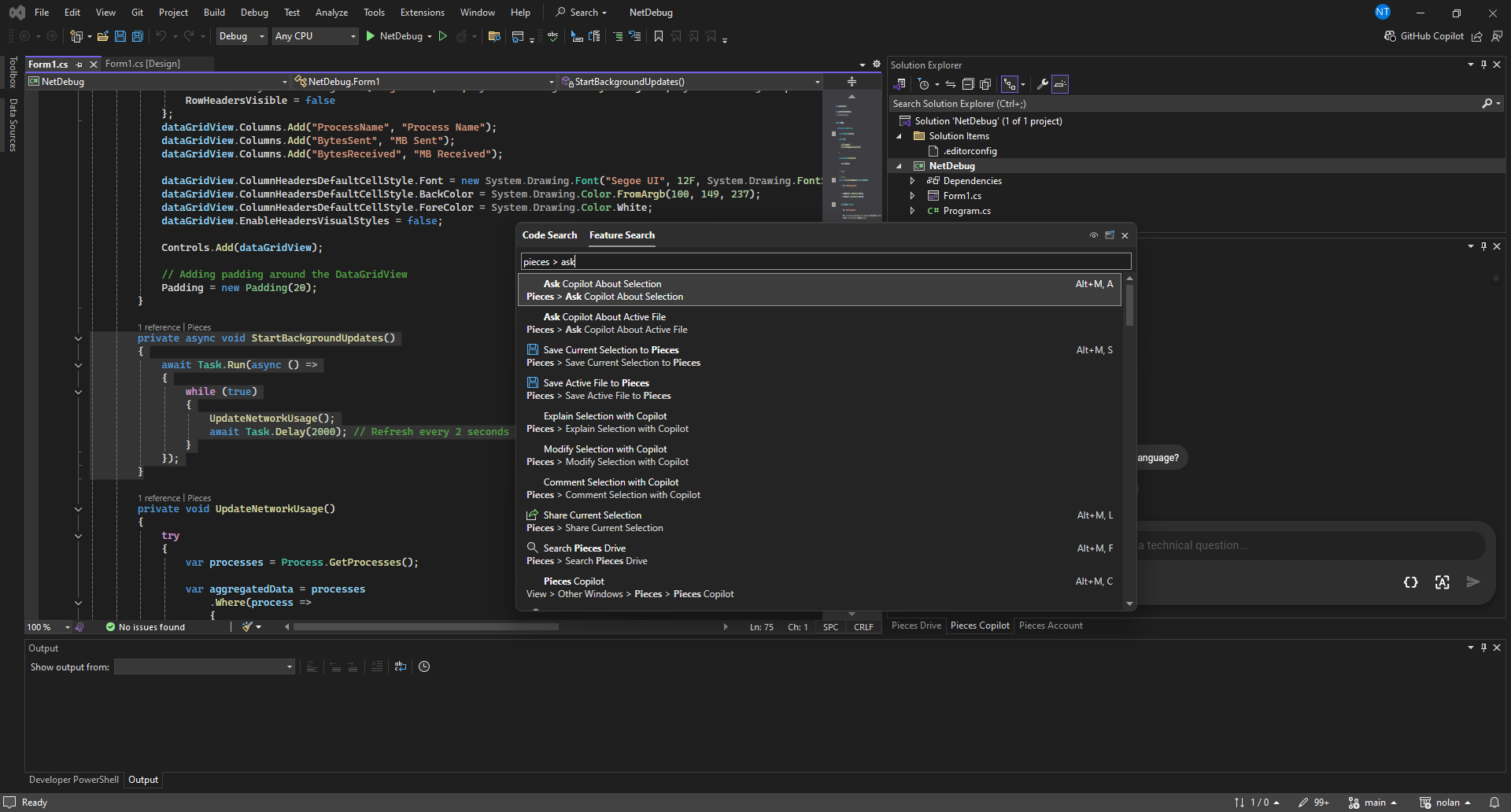
Task: Click the Find in Files toolbar icon
Action: 494,36
